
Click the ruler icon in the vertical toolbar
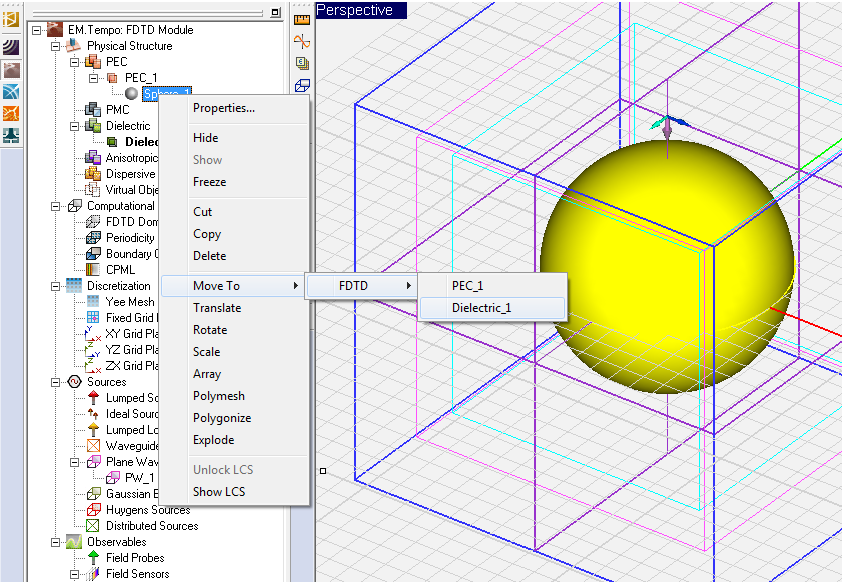(x=302, y=17)
